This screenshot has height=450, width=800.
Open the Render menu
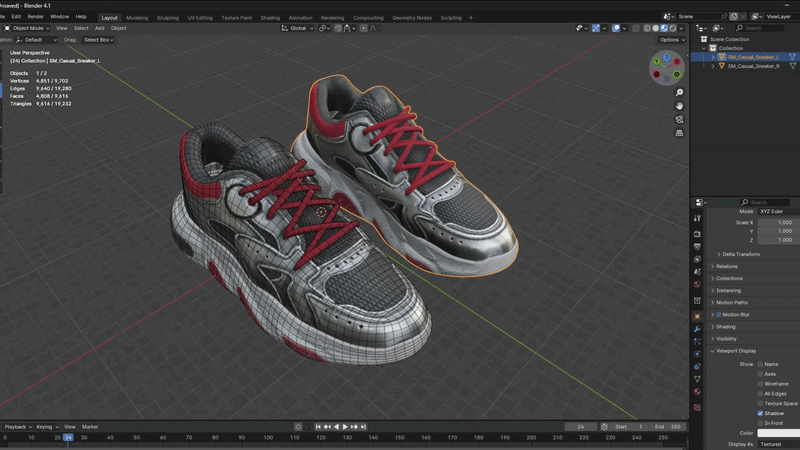(36, 17)
